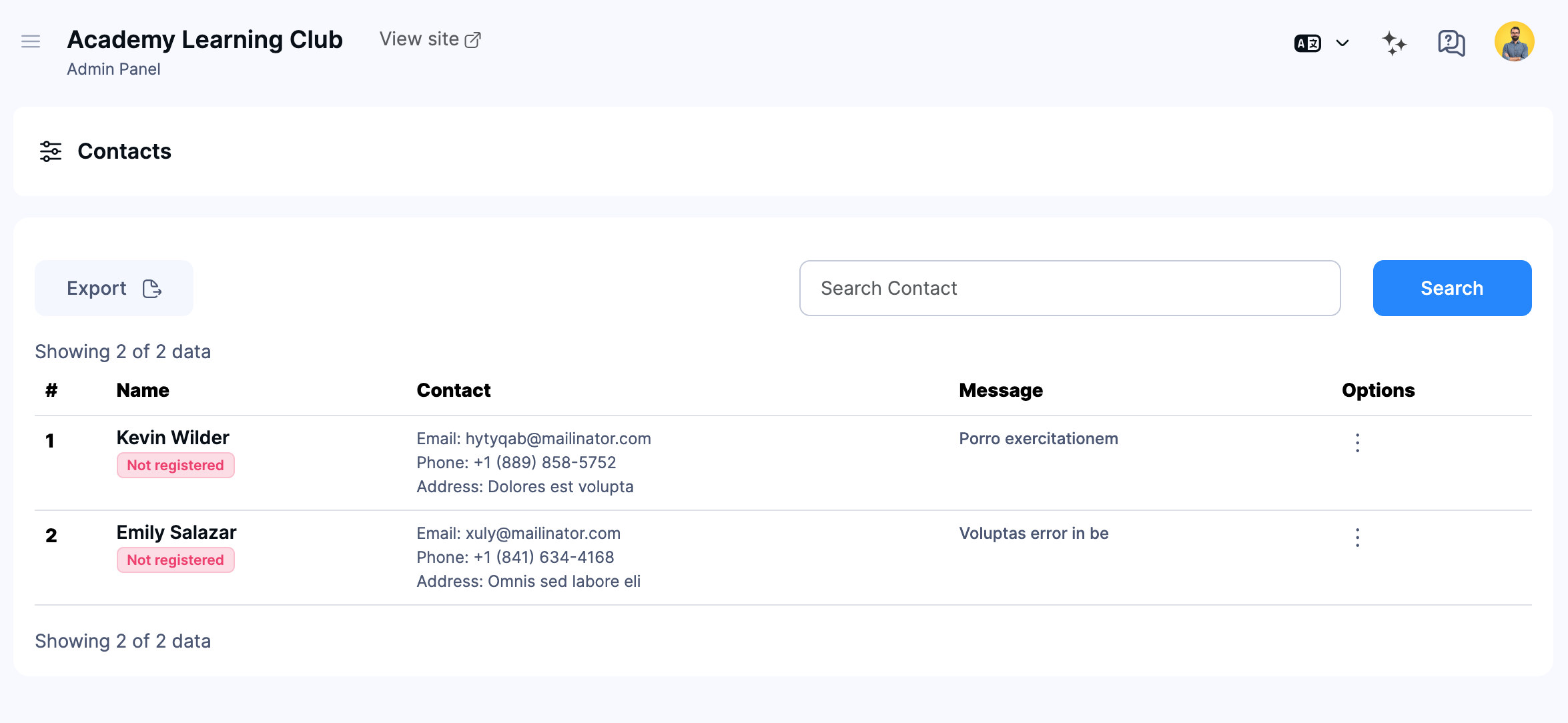This screenshot has width=1568, height=723.
Task: Click the Academy Learning Club title
Action: click(204, 40)
